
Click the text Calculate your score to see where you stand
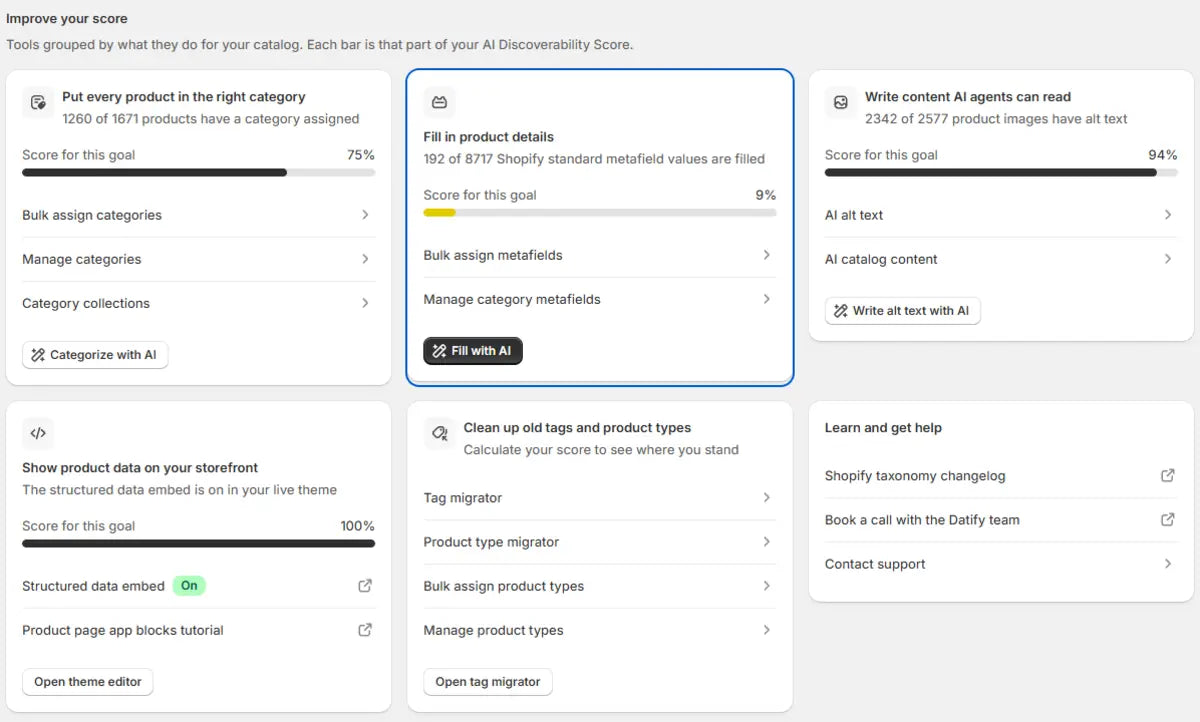601,450
